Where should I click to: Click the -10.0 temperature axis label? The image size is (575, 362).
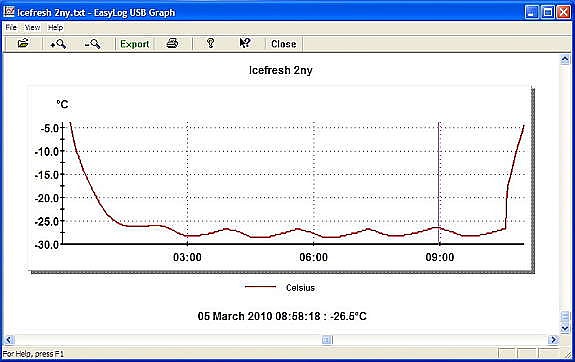[47, 151]
